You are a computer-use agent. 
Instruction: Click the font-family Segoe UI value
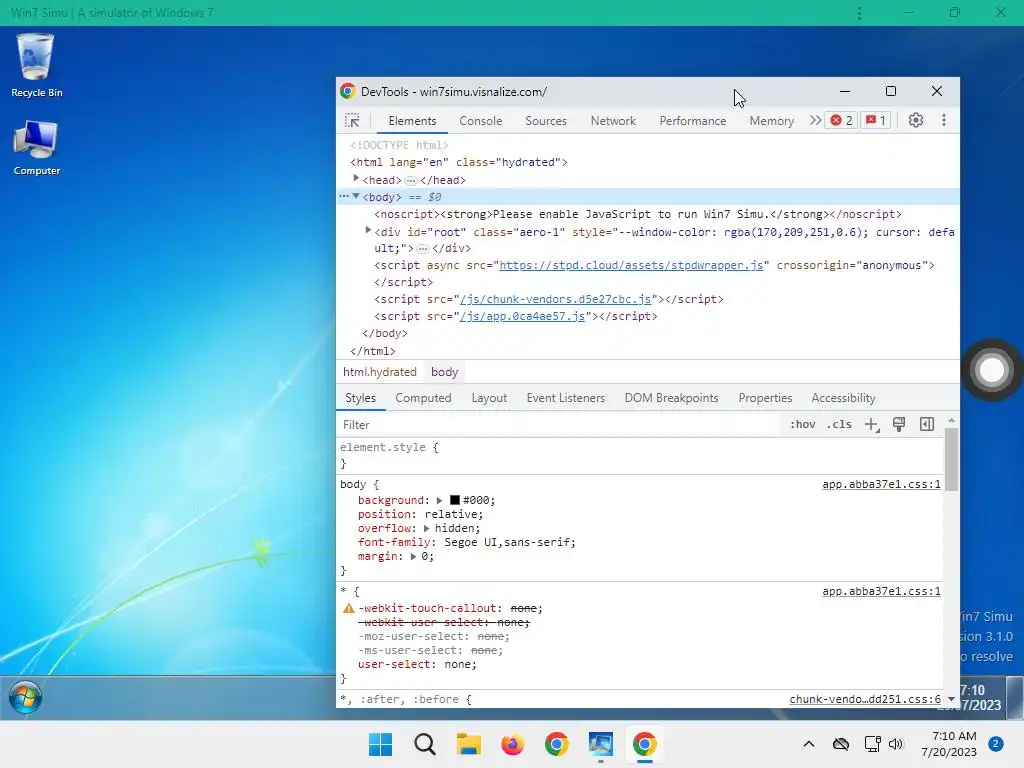coord(509,542)
